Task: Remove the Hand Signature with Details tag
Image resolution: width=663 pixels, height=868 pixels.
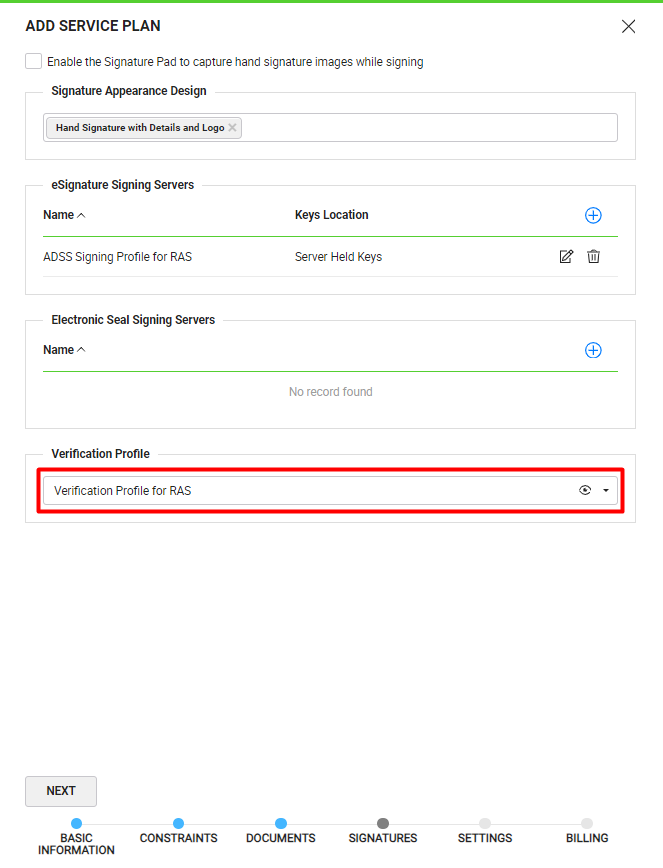Action: click(x=232, y=128)
